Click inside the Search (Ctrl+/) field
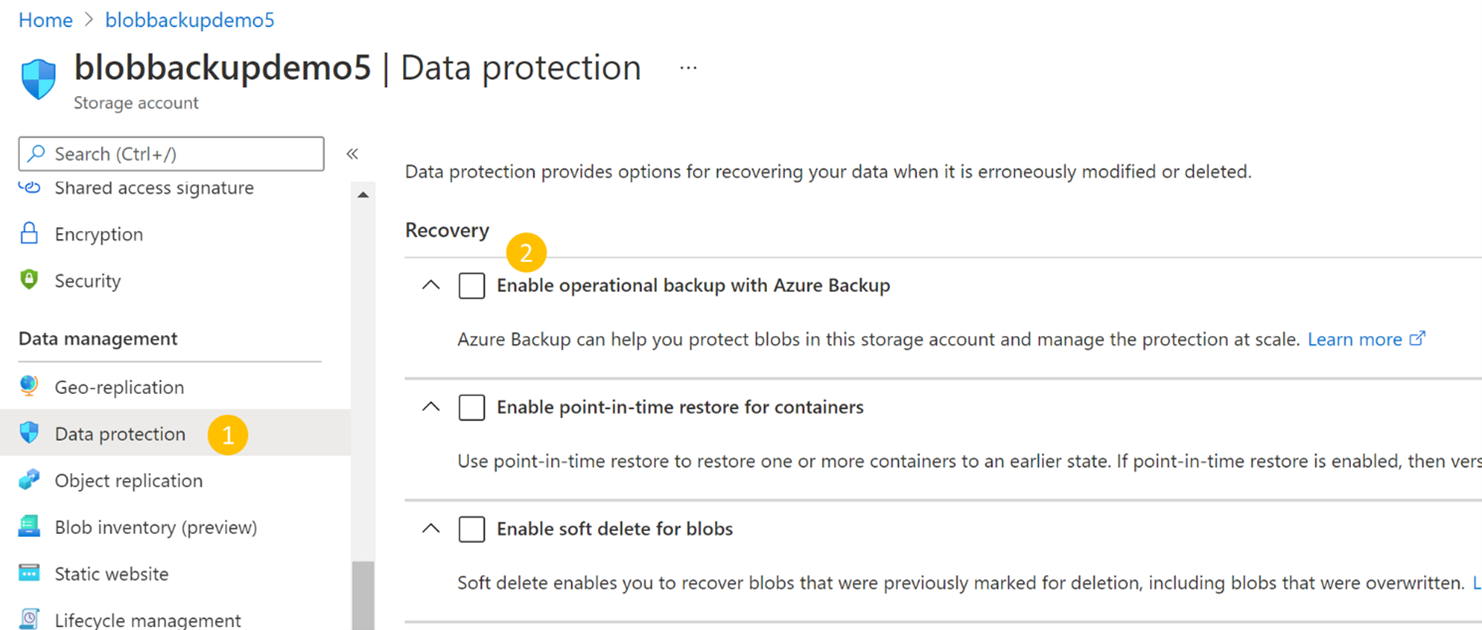This screenshot has width=1482, height=630. tap(170, 154)
